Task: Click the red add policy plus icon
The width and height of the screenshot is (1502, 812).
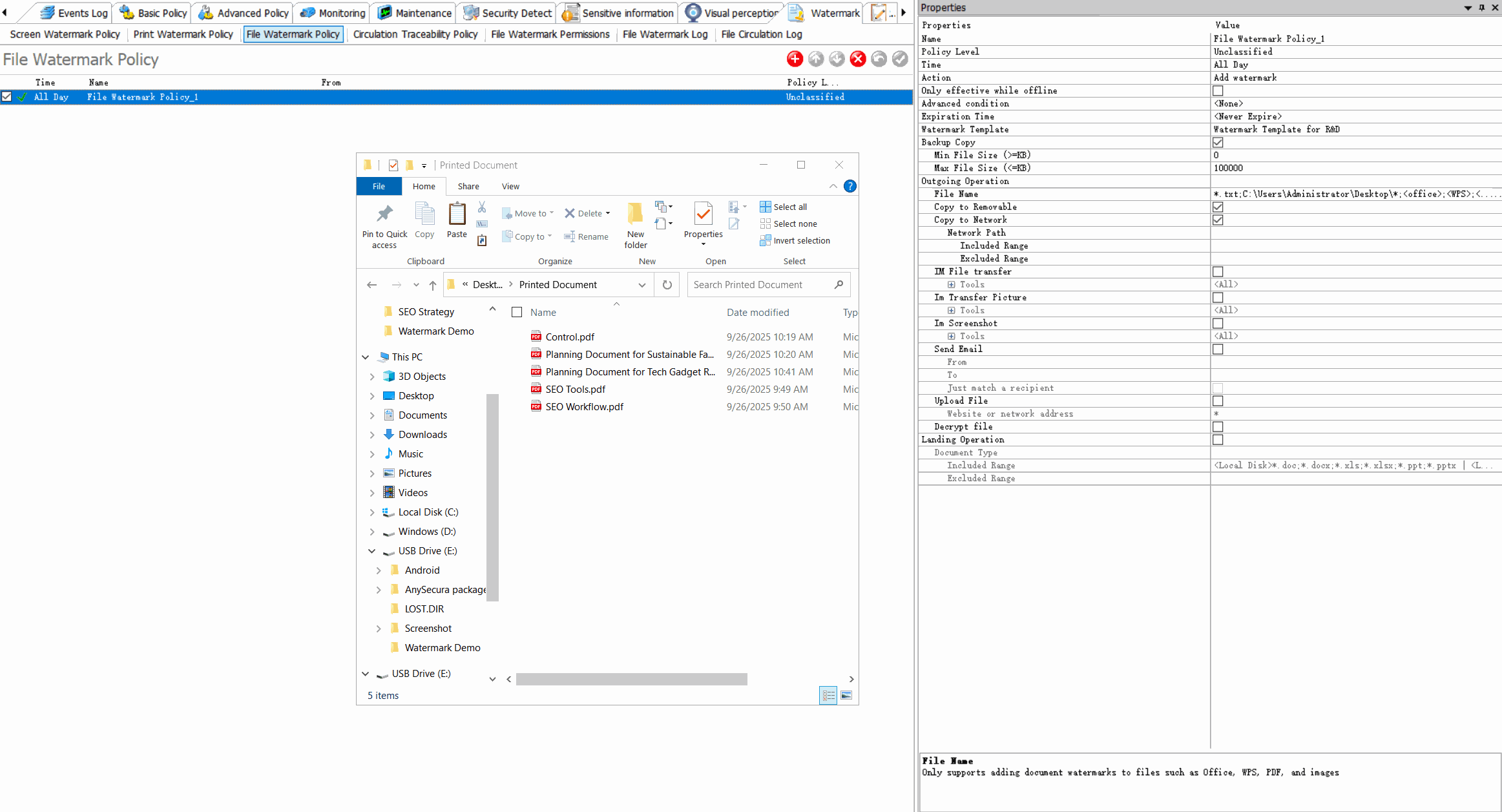Action: click(795, 59)
